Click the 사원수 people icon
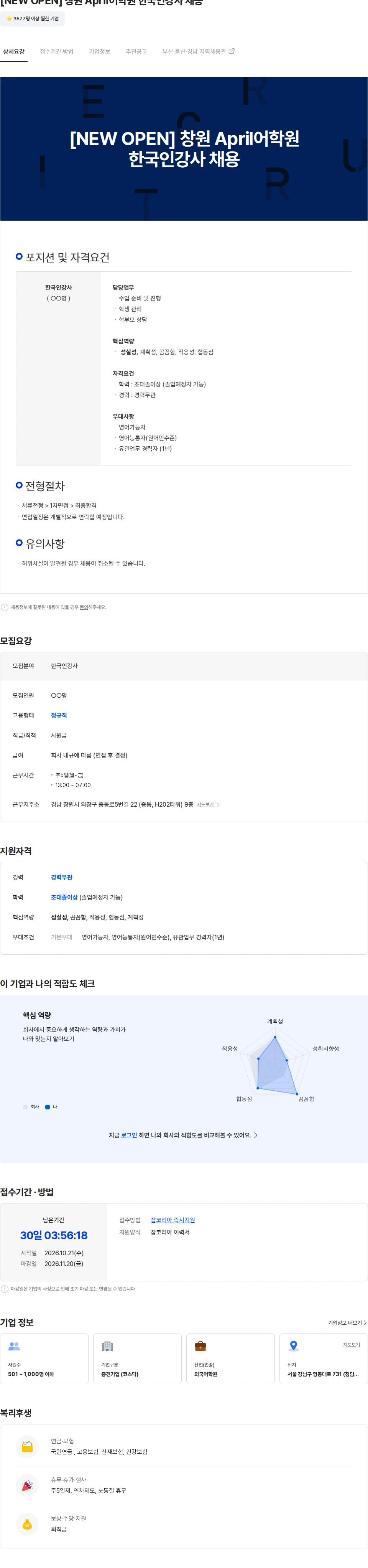The height and width of the screenshot is (1568, 368). coord(14,1347)
